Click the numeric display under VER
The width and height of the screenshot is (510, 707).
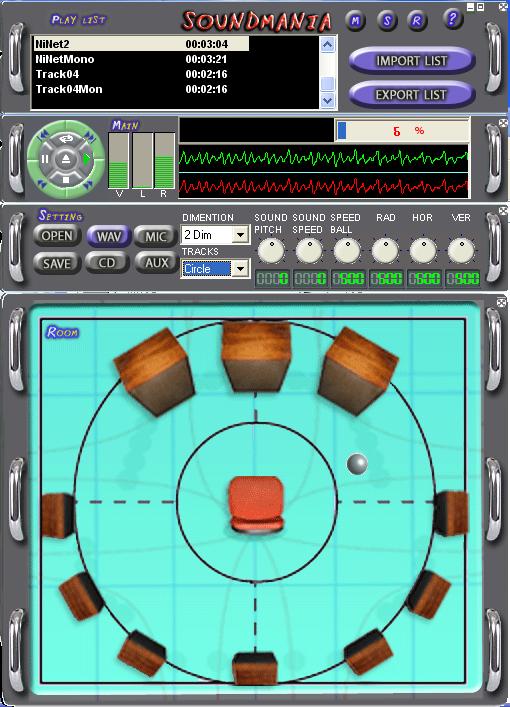pyautogui.click(x=462, y=279)
